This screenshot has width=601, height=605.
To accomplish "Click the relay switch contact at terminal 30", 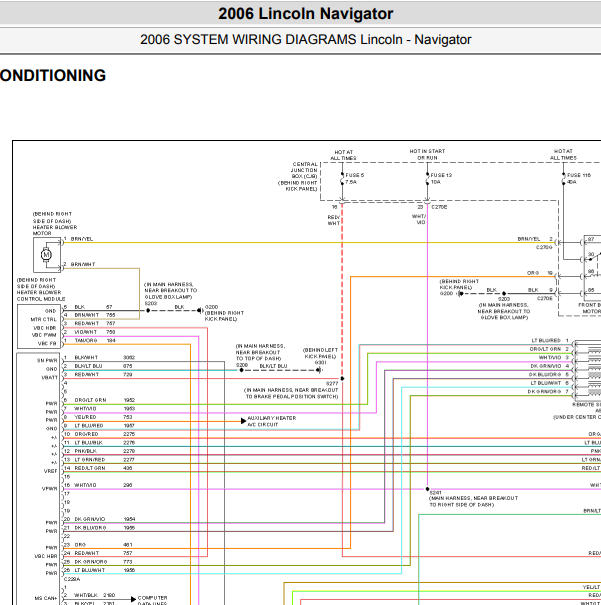I will pos(592,257).
